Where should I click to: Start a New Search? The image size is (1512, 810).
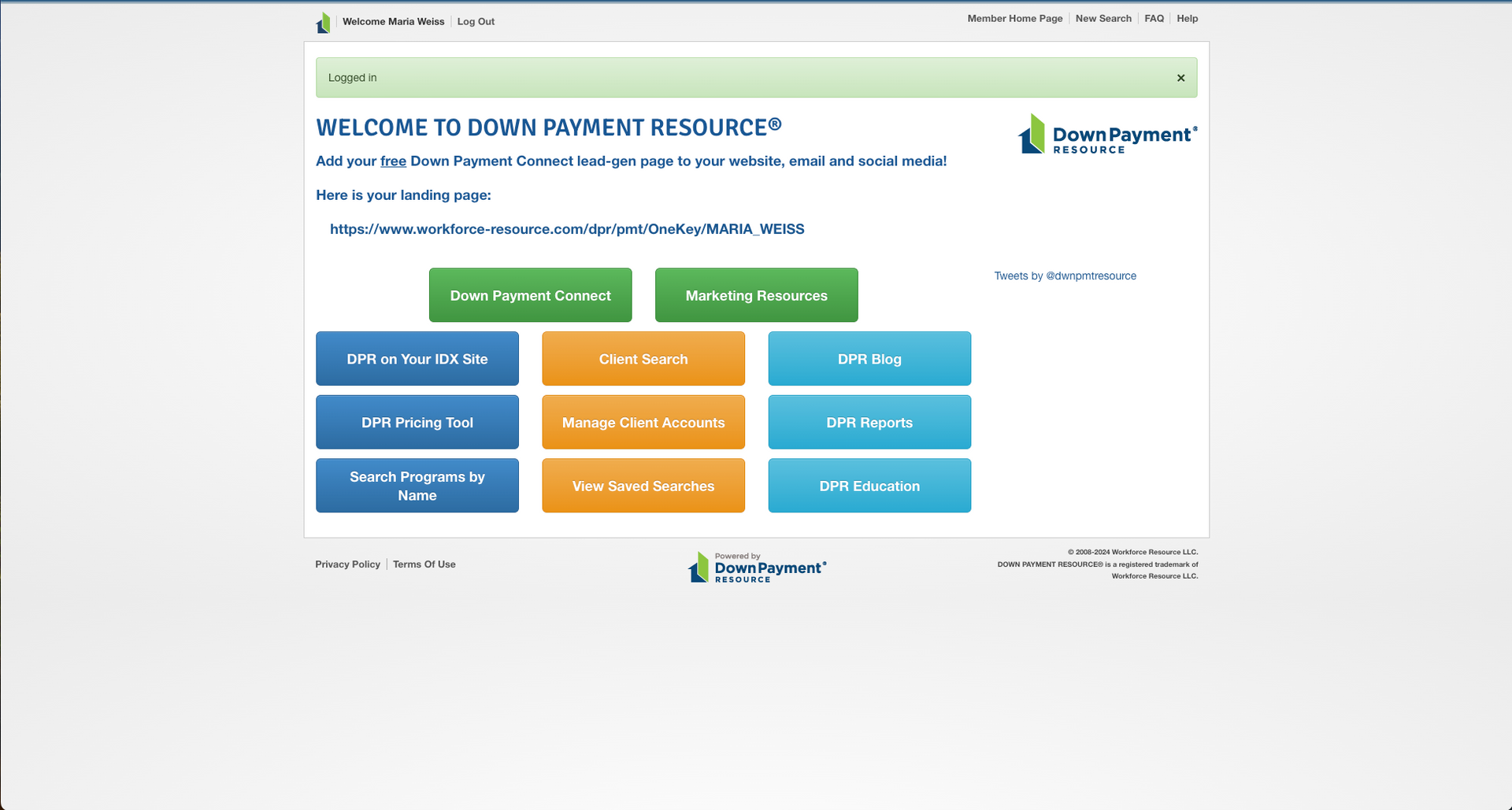click(1103, 18)
